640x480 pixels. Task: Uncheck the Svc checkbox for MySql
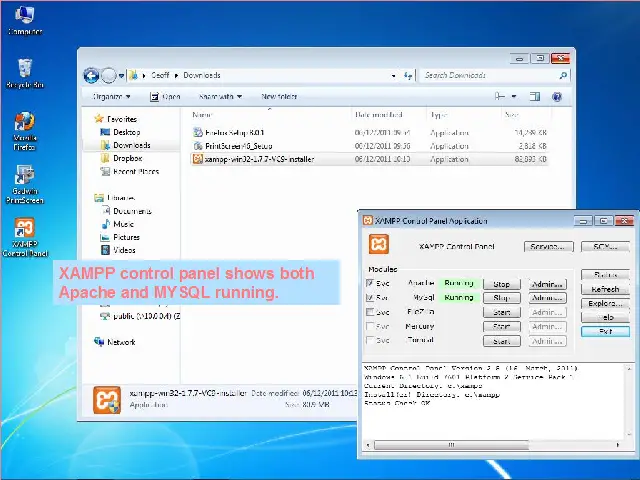pos(370,298)
